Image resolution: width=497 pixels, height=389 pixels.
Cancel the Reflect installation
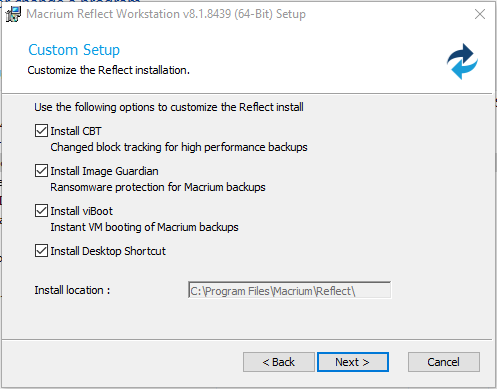(444, 362)
